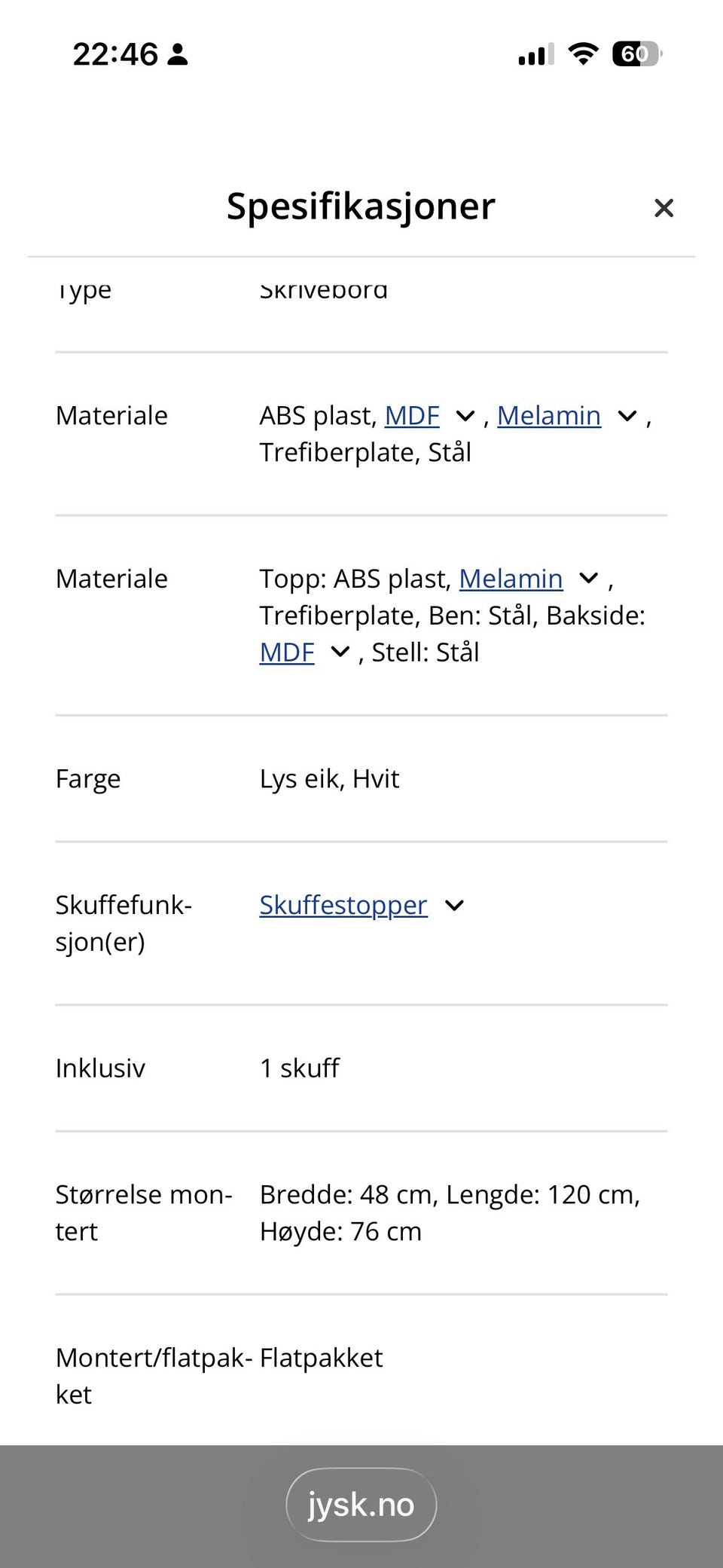Image resolution: width=723 pixels, height=1568 pixels.
Task: Tap the chevron after first Melamin link
Action: tap(627, 415)
